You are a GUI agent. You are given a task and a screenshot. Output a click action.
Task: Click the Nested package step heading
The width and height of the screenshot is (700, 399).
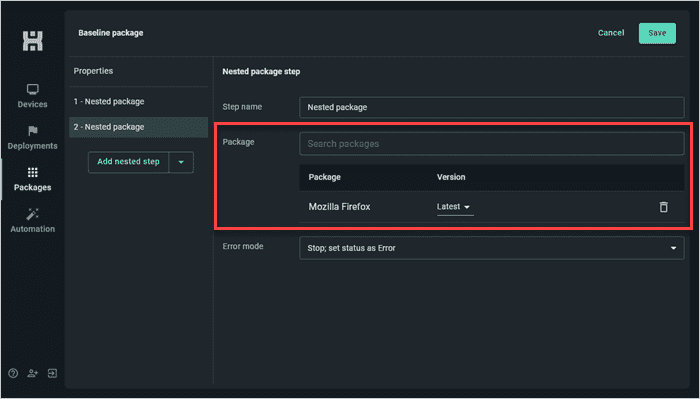(x=261, y=71)
